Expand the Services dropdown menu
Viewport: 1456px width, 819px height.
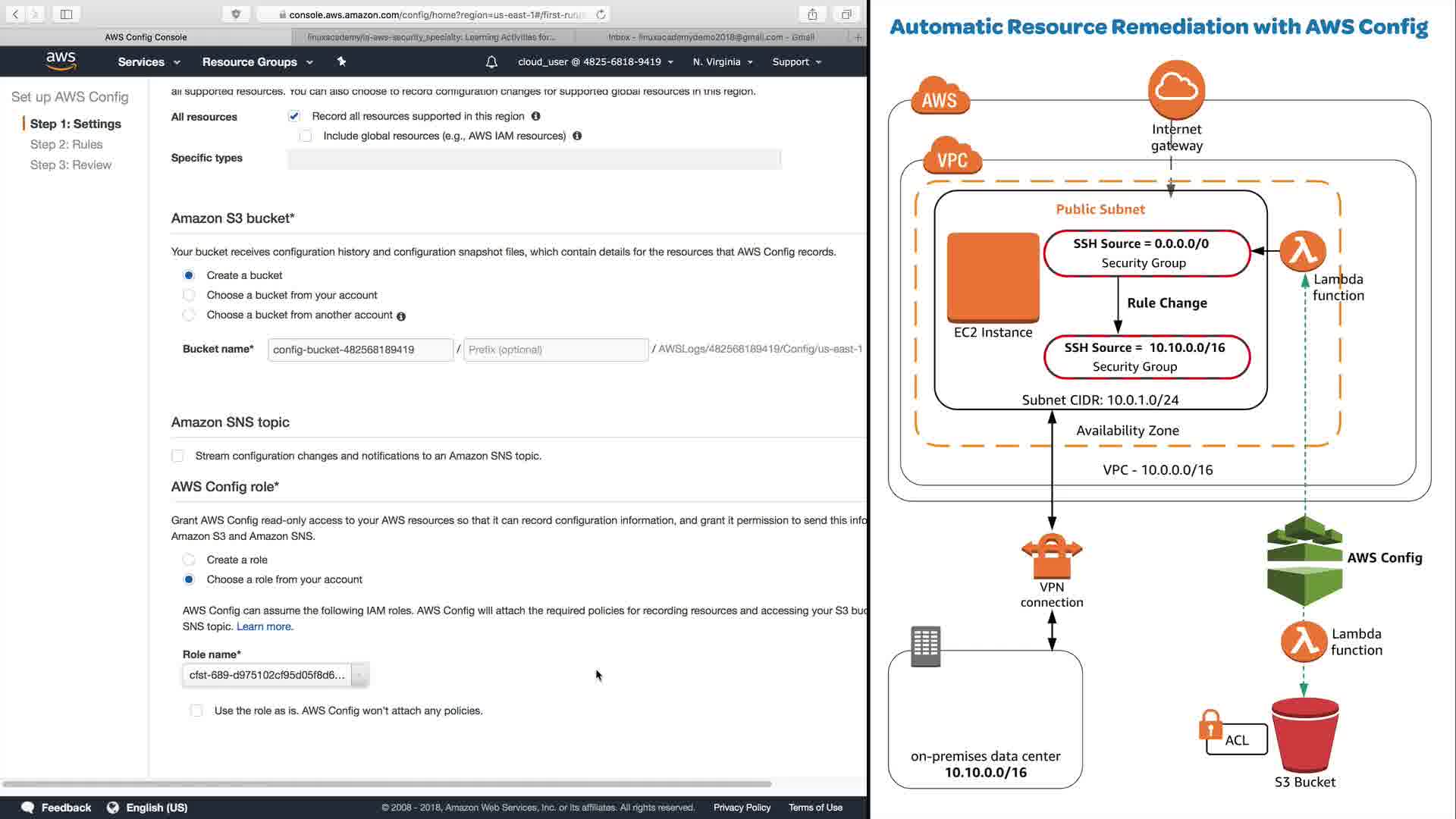(x=149, y=62)
